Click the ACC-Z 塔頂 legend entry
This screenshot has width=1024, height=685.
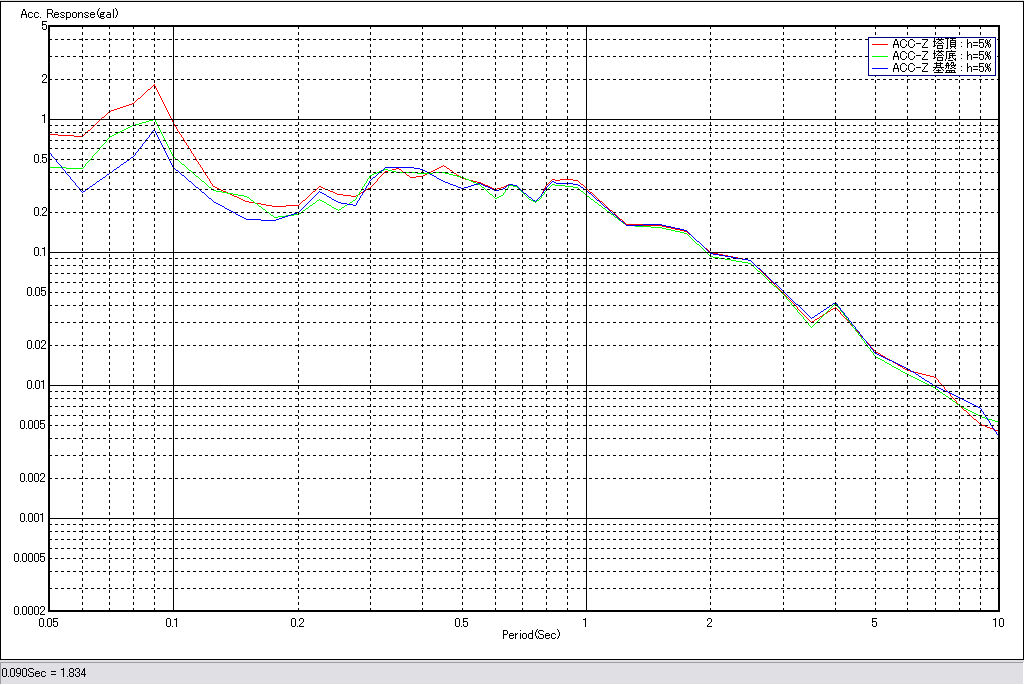pos(942,44)
